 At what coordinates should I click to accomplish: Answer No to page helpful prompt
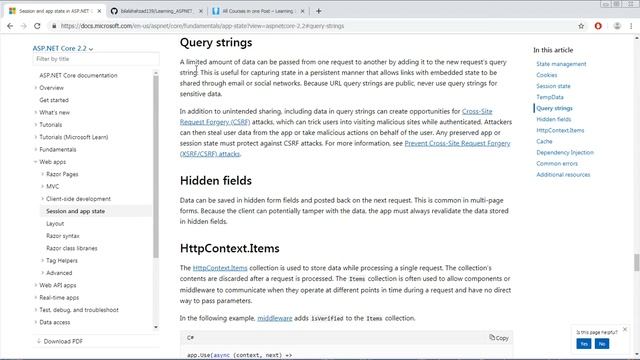pos(602,344)
